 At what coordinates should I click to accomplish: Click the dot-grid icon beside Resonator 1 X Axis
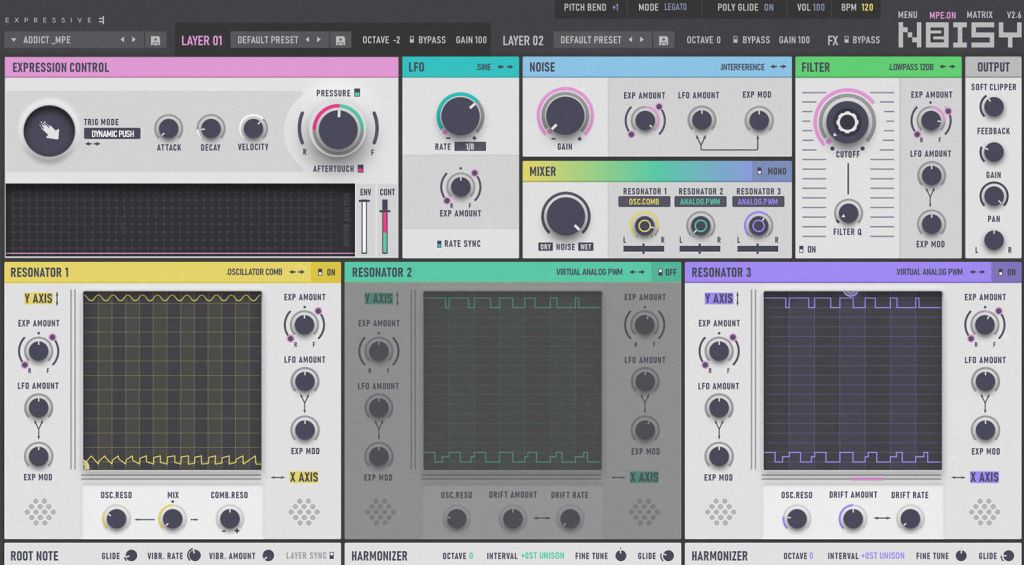click(x=304, y=511)
